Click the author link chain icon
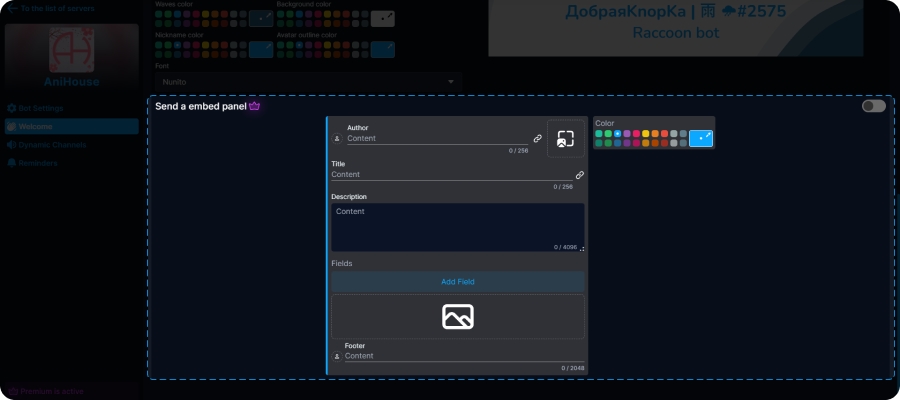 (537, 138)
